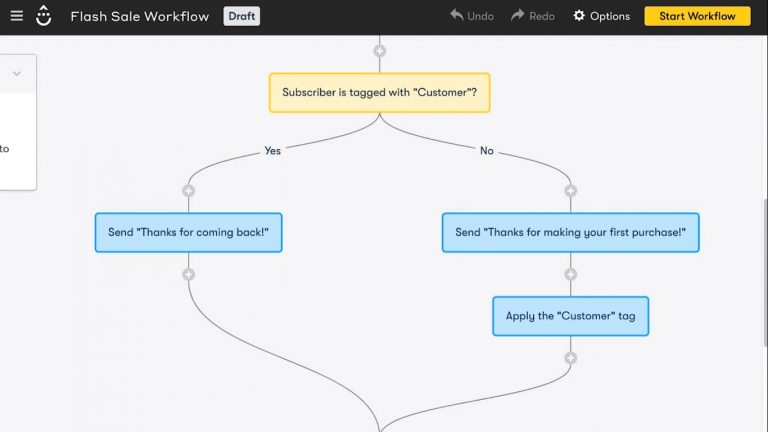This screenshot has height=432, width=768.
Task: Click the No branch label
Action: (486, 150)
